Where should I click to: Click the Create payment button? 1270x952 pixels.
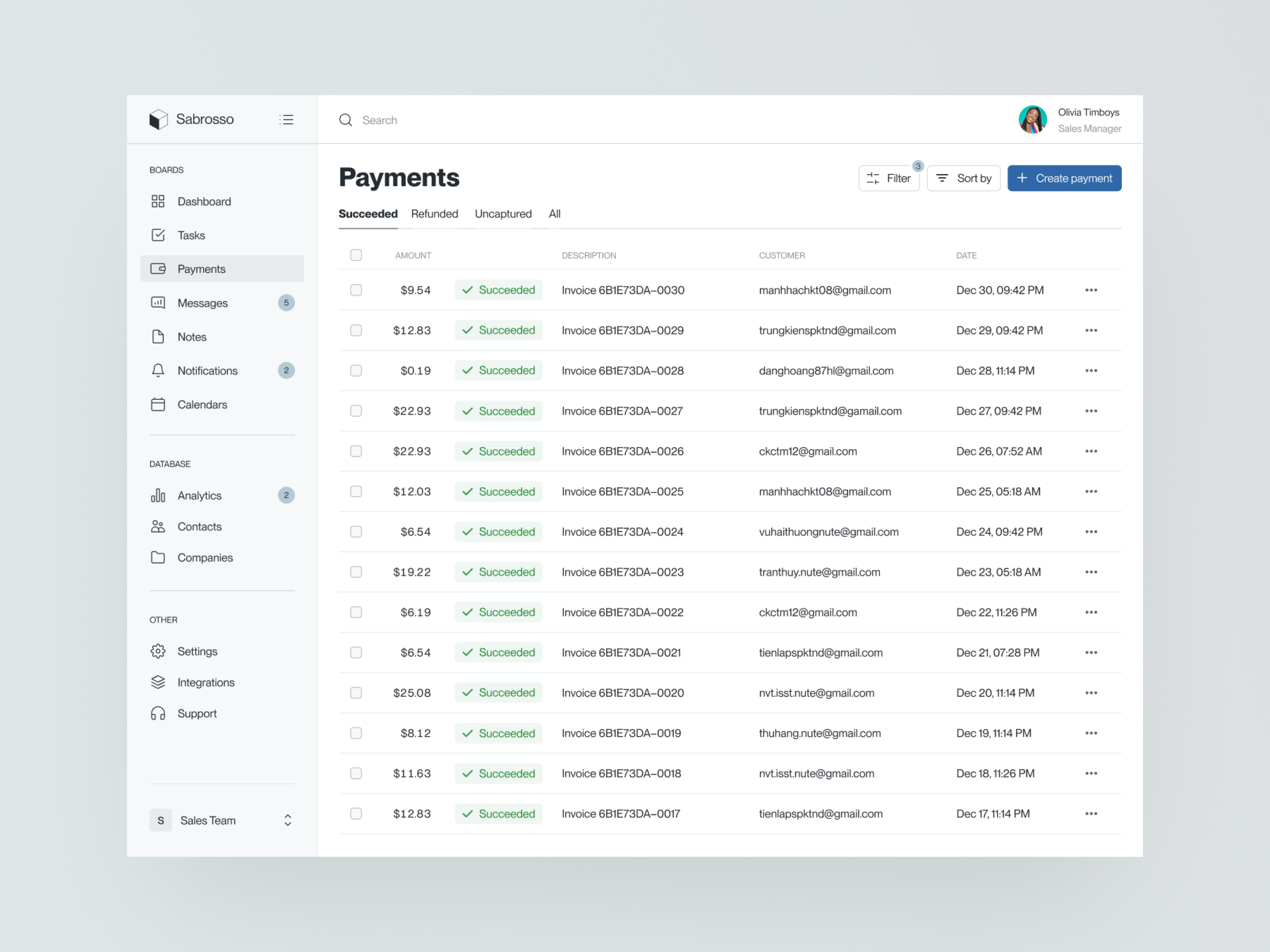tap(1064, 178)
